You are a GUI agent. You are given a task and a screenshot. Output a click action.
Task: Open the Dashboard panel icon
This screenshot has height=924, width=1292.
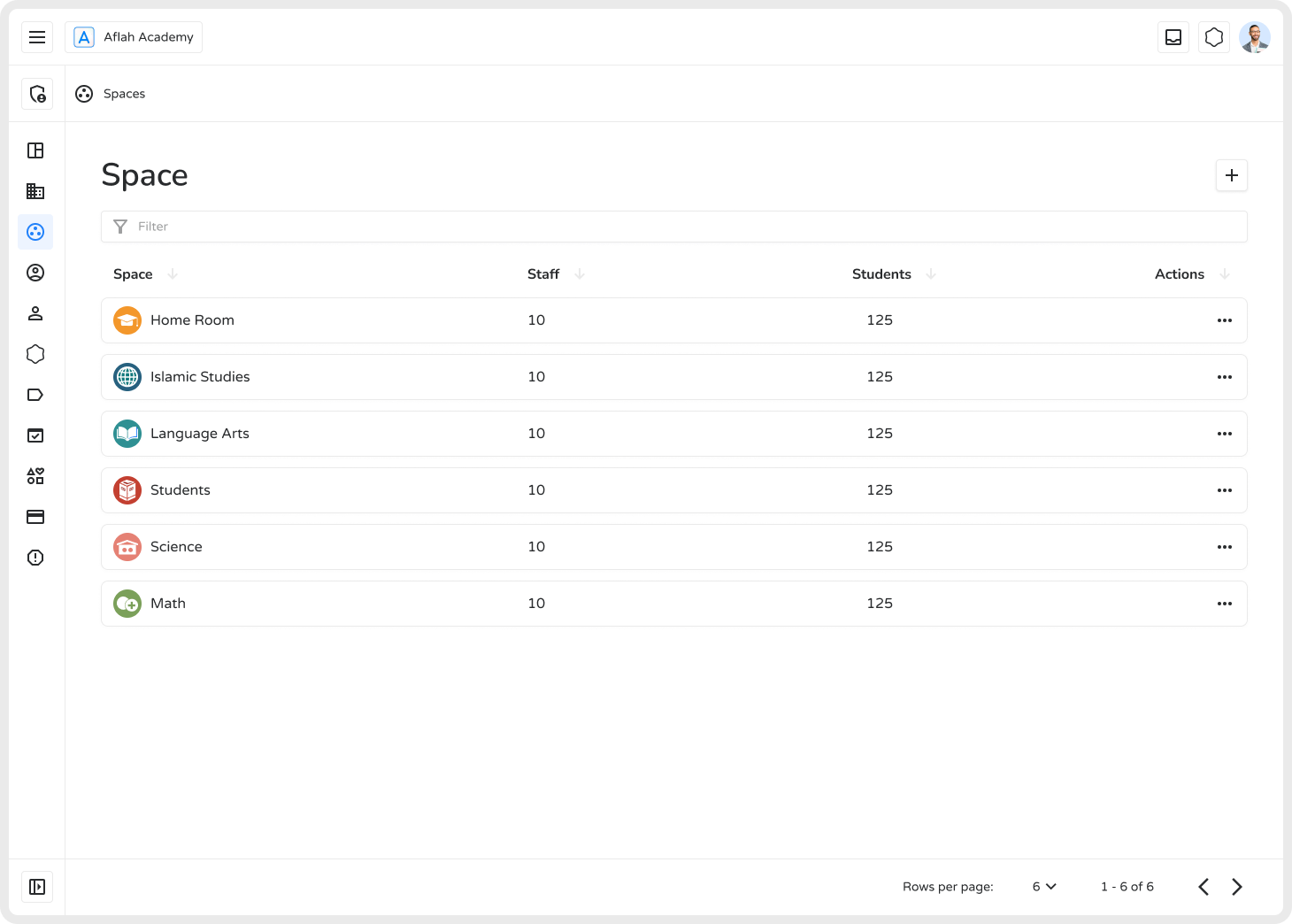pos(35,150)
